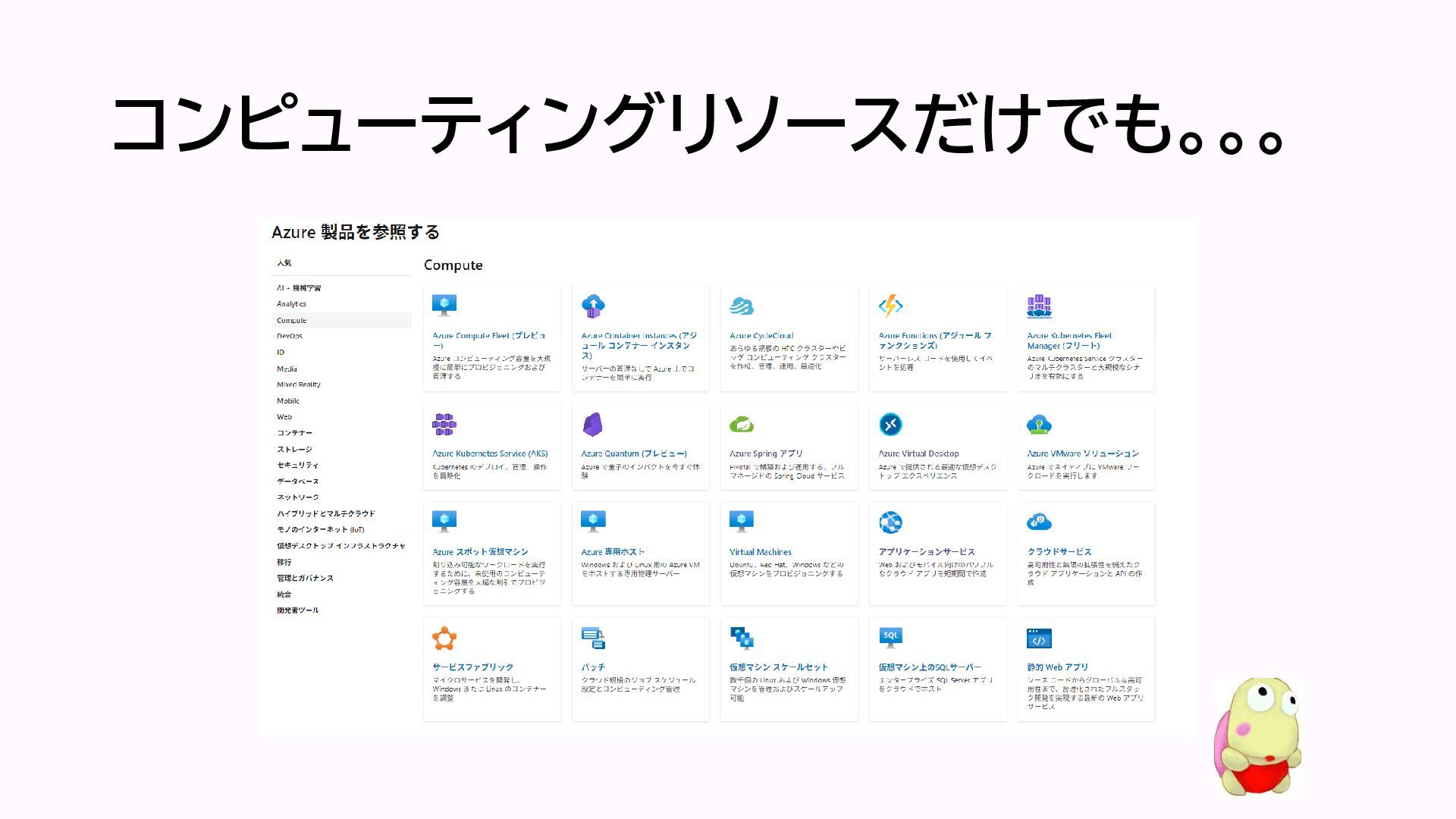
Task: Click the Azure Quantum purple icon
Action: 592,424
